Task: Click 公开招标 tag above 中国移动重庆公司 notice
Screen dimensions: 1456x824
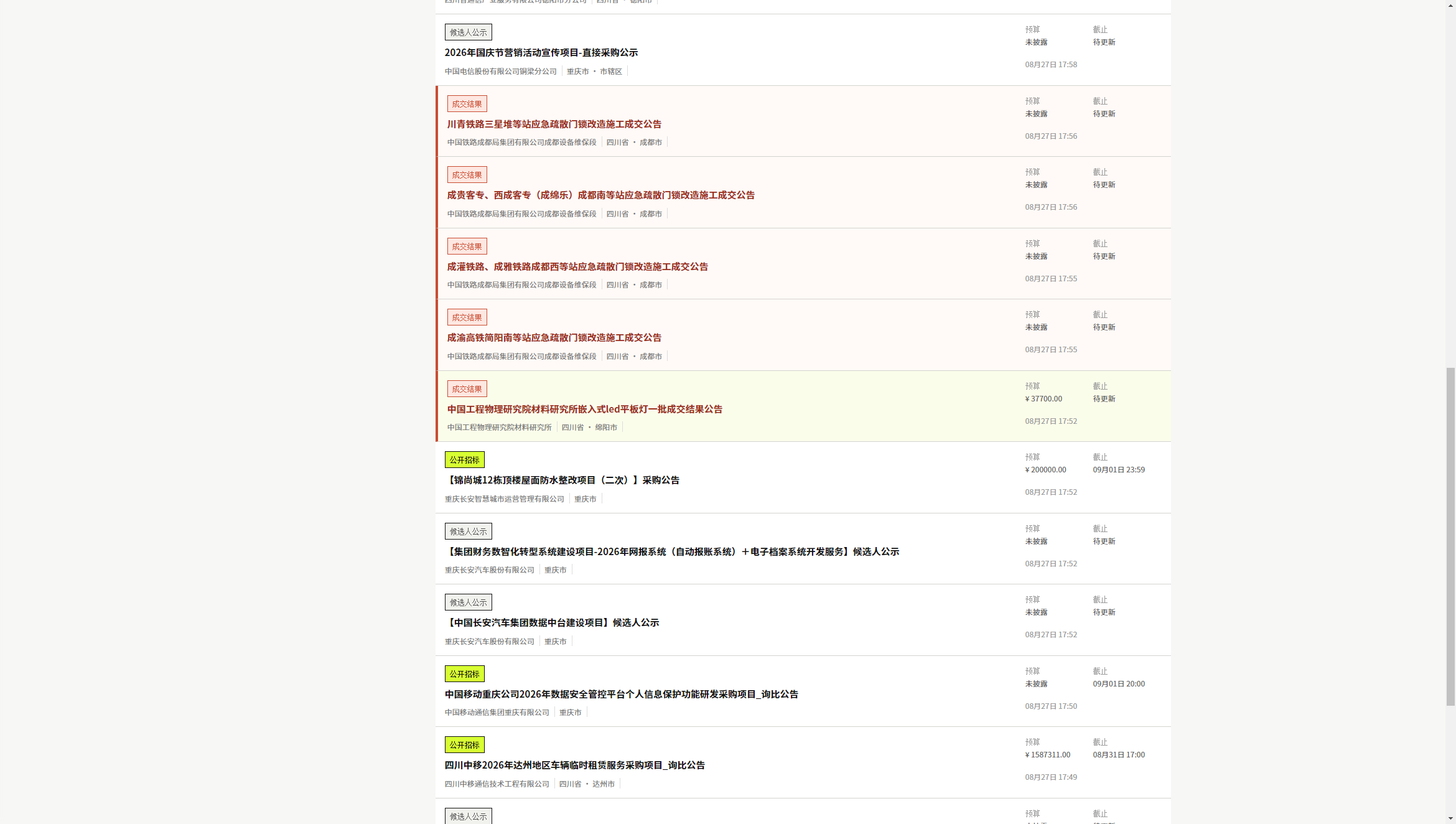Action: (x=464, y=674)
